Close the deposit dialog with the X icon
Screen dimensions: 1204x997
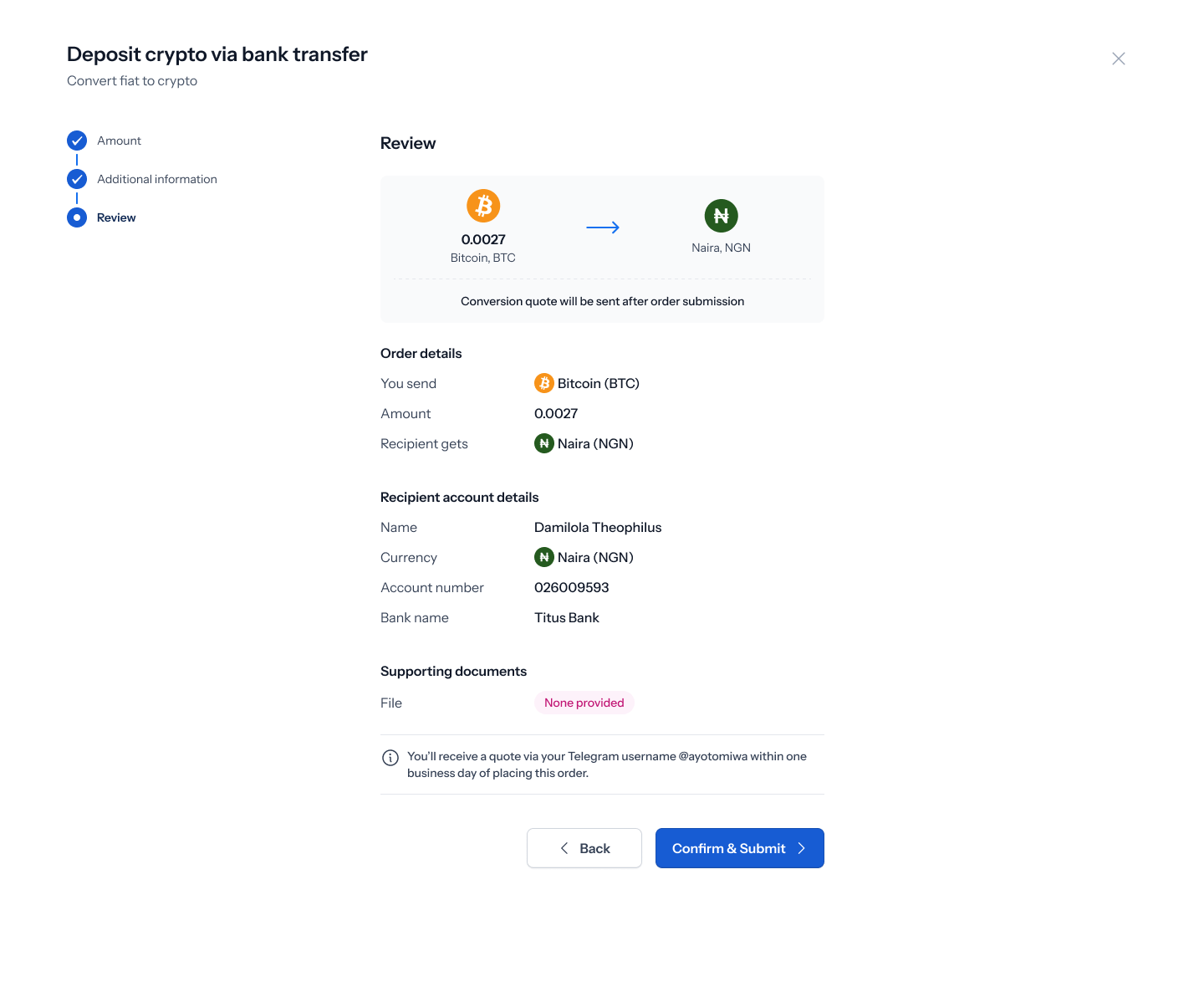[1119, 59]
